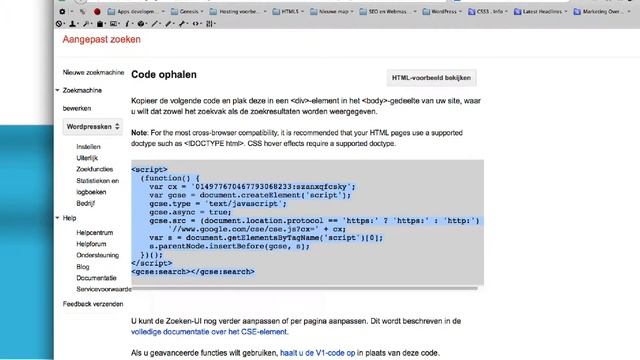Click the <gcse:search> code line
Viewport: 640px width, 360px height.
tap(193, 272)
